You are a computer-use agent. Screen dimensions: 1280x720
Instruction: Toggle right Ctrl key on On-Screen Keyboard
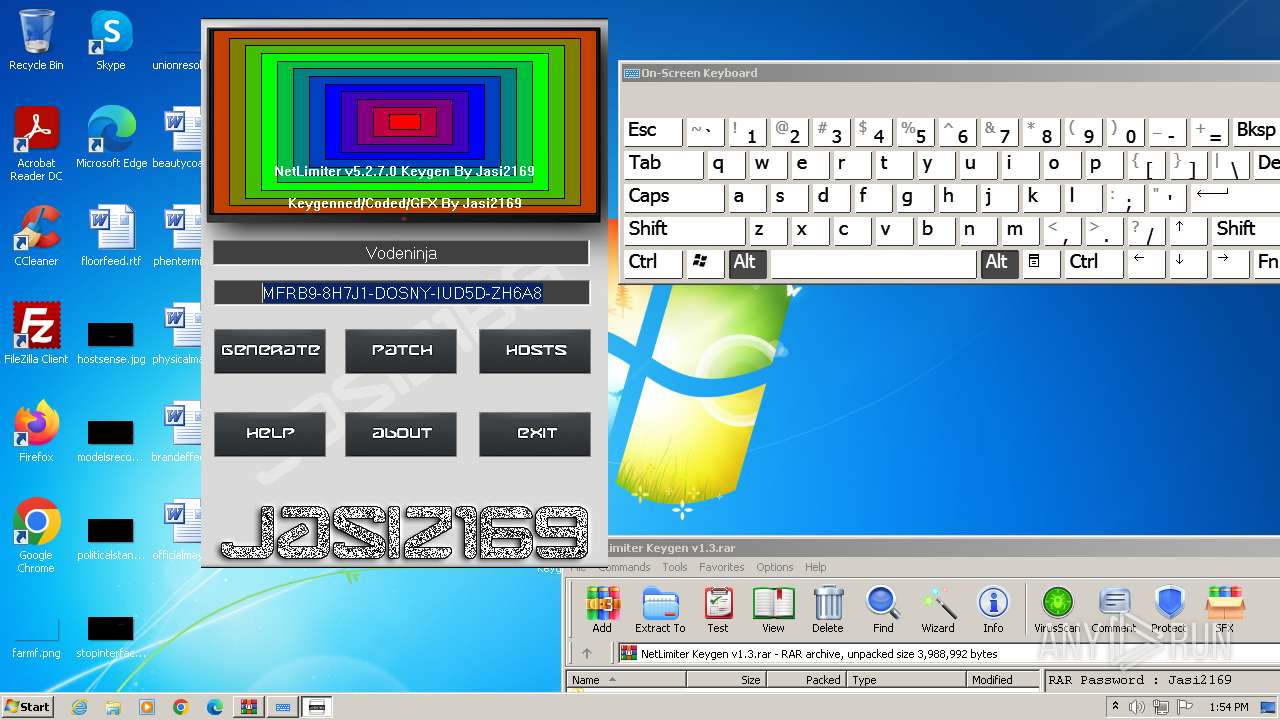coord(1092,262)
